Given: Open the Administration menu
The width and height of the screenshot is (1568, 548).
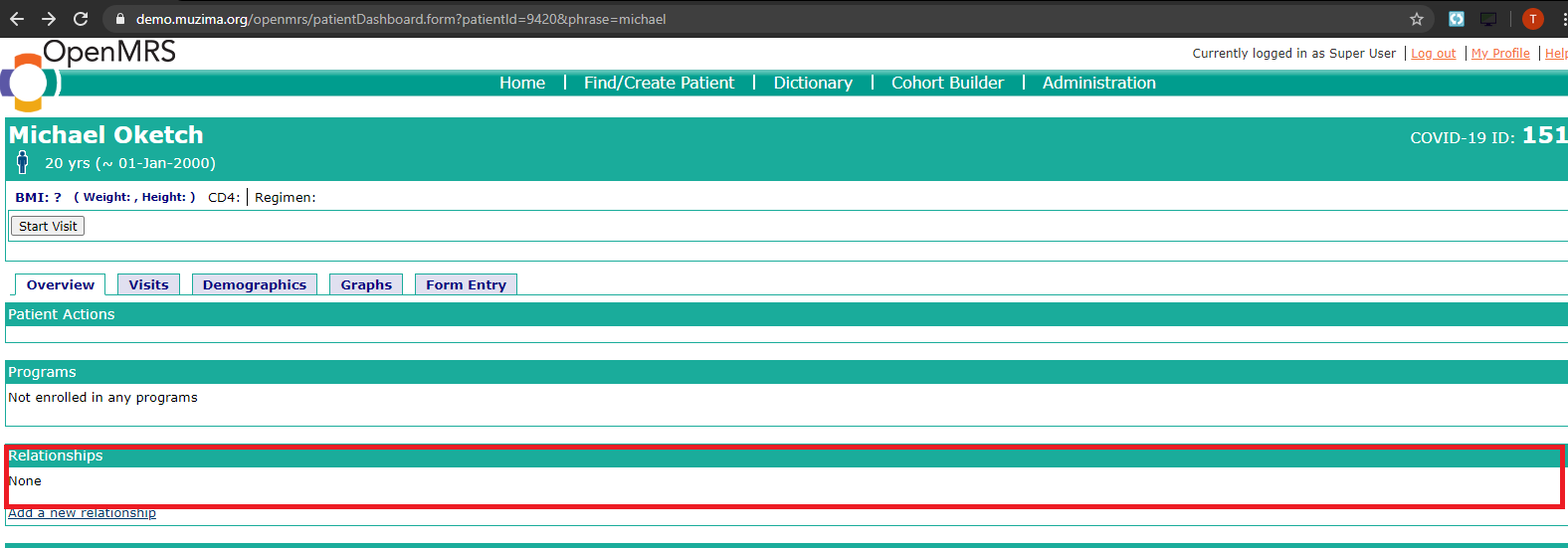Looking at the screenshot, I should pos(1099,84).
